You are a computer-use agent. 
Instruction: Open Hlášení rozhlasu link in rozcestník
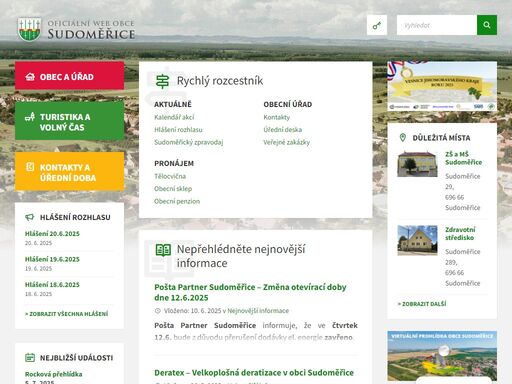tap(178, 130)
